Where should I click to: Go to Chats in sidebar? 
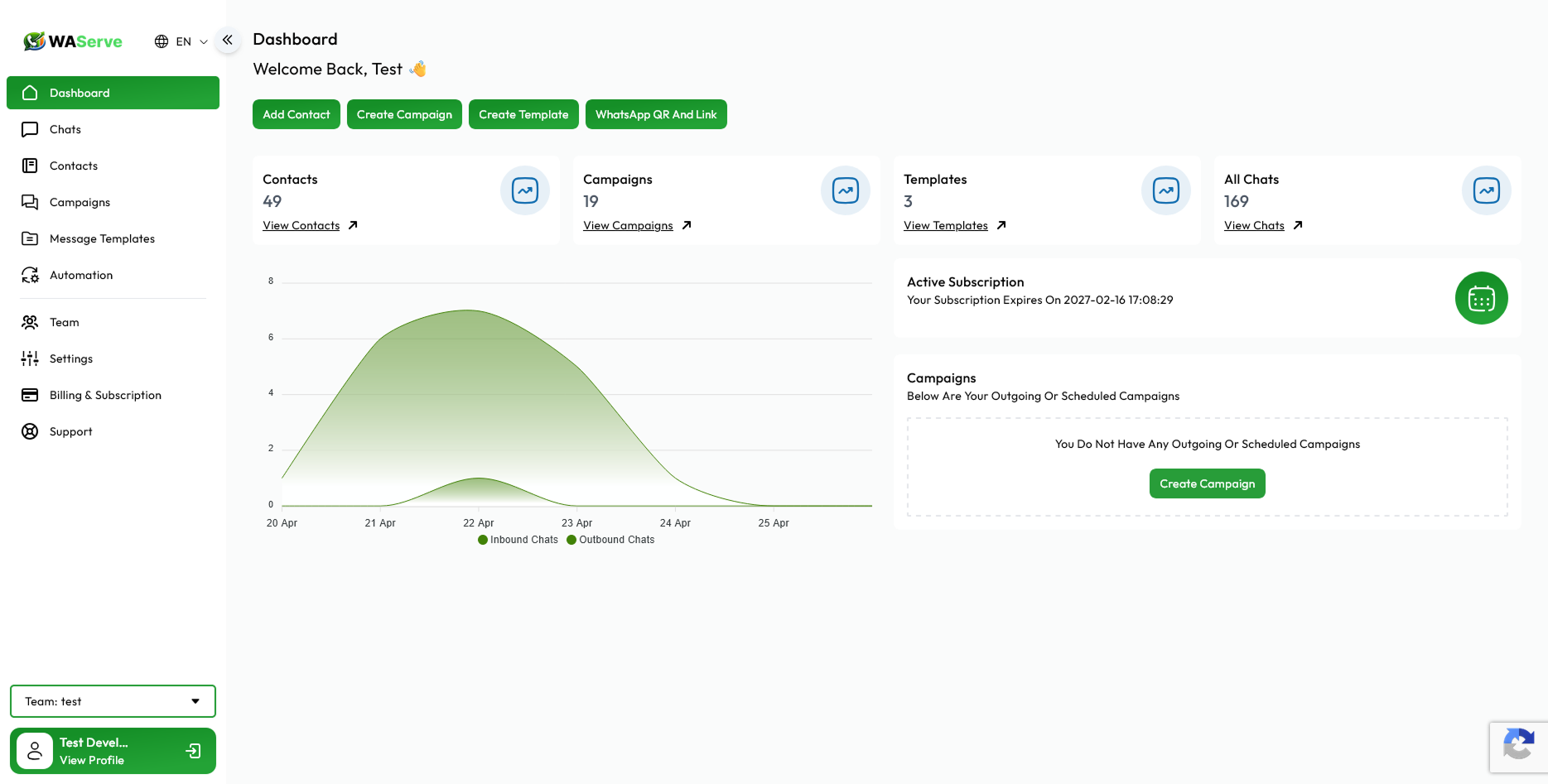coord(113,129)
